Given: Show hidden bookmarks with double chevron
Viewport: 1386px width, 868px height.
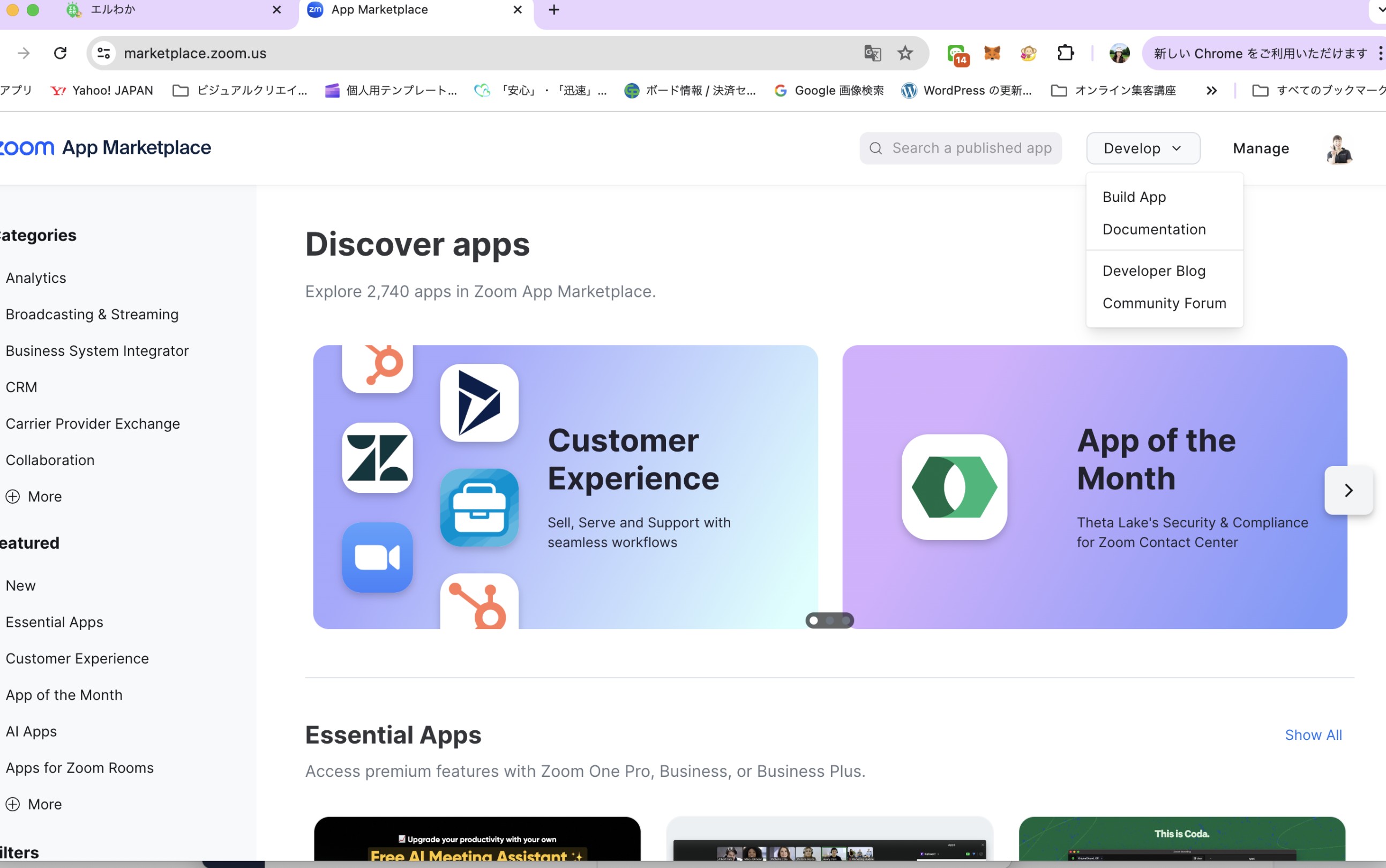Looking at the screenshot, I should tap(1211, 91).
